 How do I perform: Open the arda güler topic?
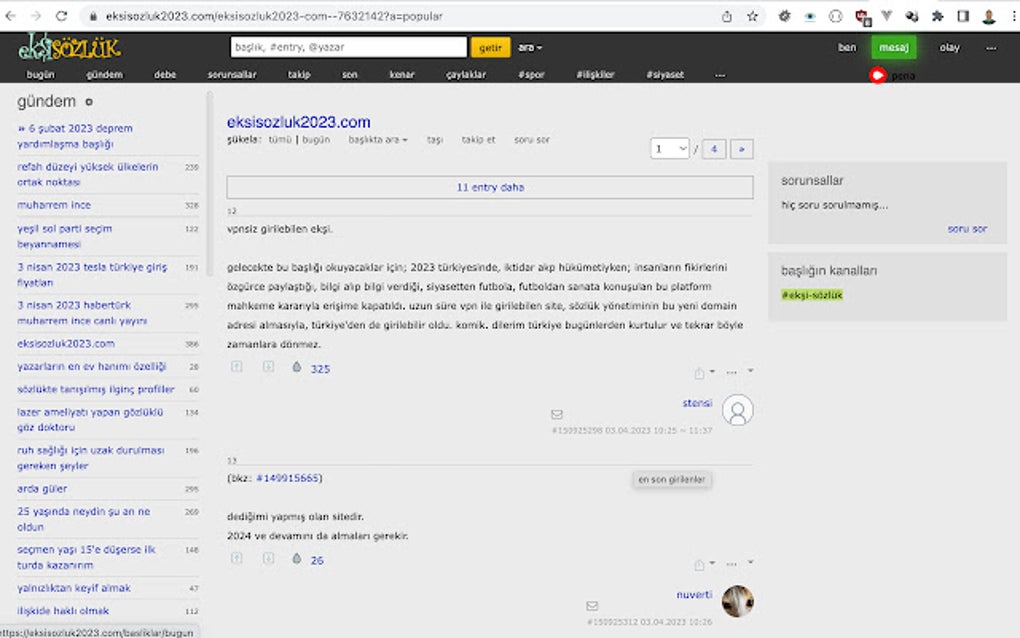tap(42, 488)
